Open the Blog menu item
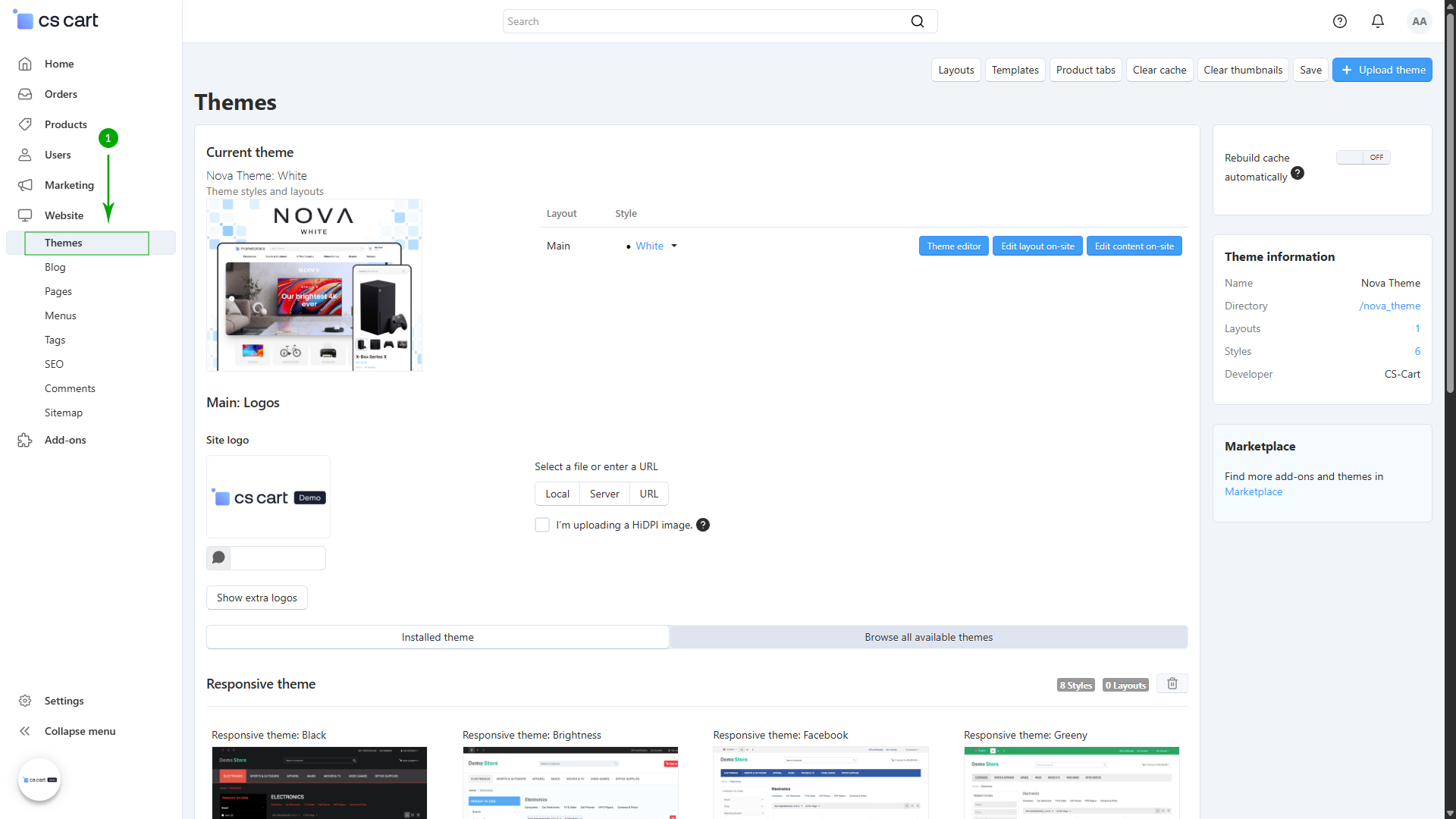Viewport: 1456px width, 819px height. (55, 267)
